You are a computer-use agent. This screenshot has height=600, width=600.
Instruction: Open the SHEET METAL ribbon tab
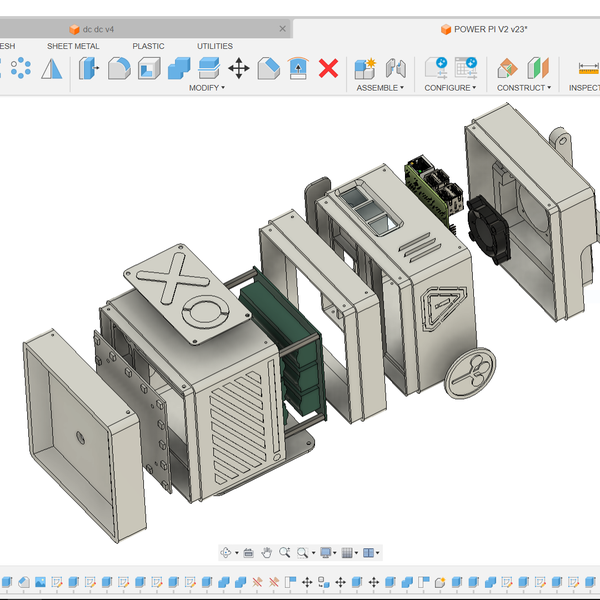click(73, 46)
